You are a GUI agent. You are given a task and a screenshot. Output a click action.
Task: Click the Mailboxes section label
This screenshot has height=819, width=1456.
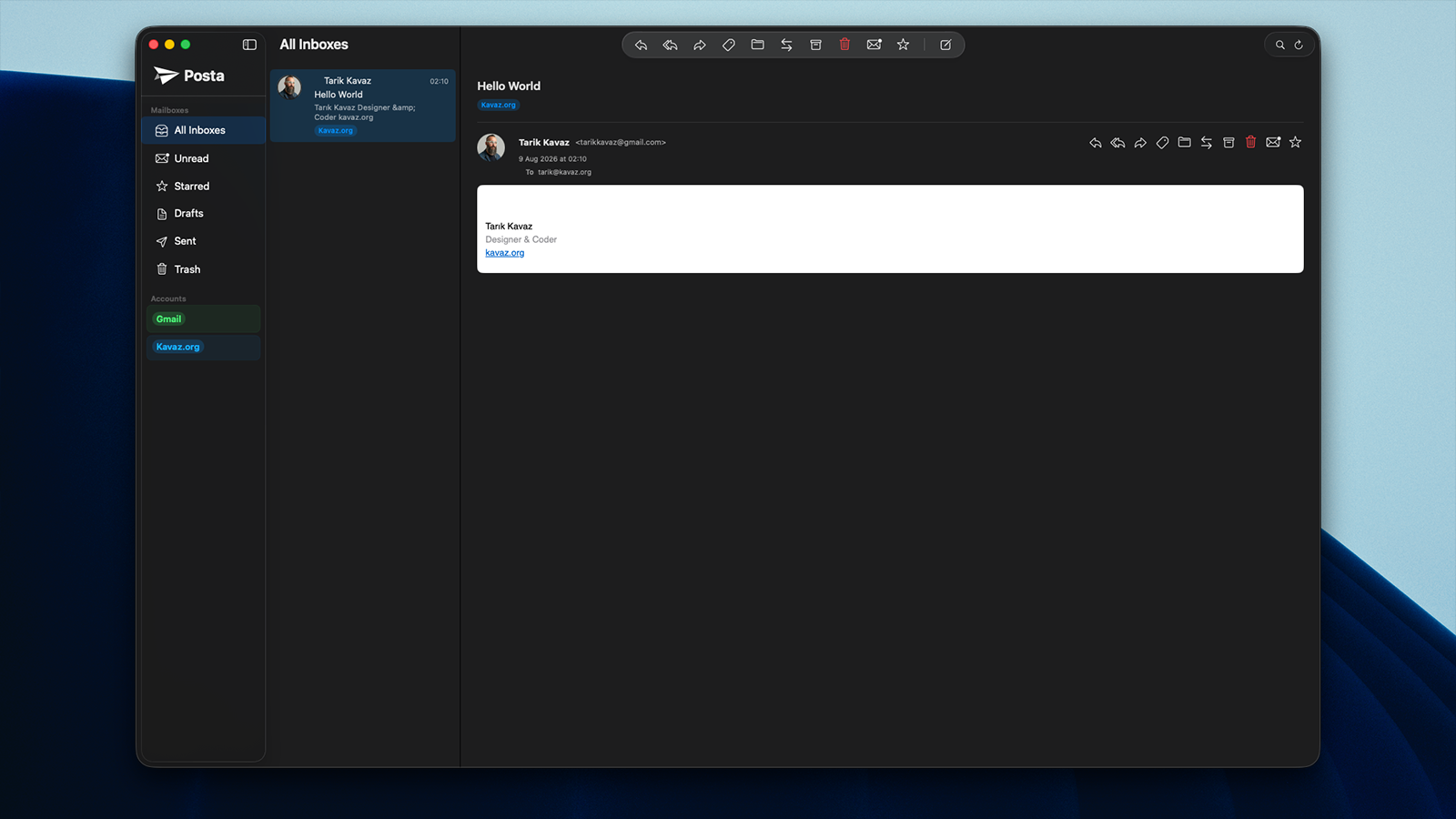pos(169,110)
